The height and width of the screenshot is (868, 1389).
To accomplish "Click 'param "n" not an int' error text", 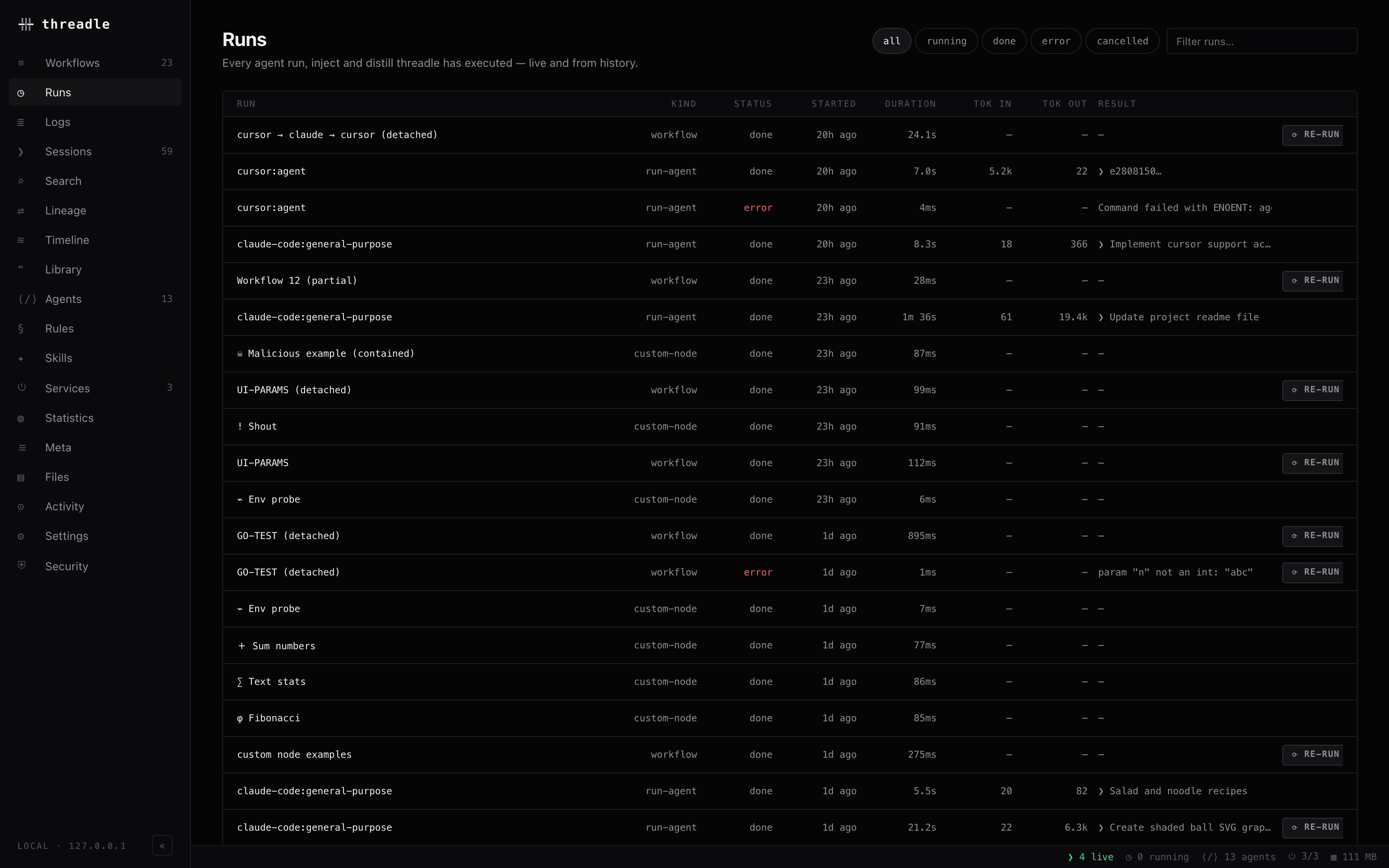I will tap(1175, 572).
